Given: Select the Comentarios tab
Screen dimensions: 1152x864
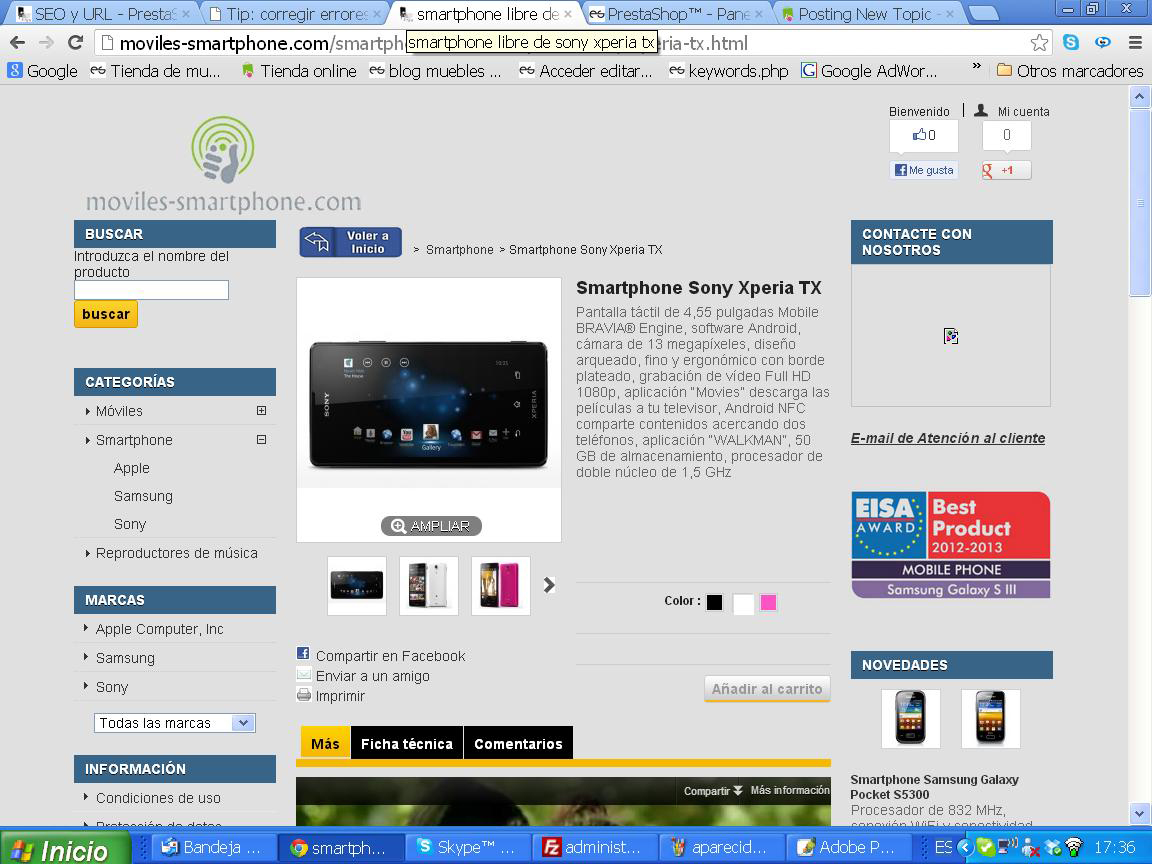Looking at the screenshot, I should coord(518,744).
